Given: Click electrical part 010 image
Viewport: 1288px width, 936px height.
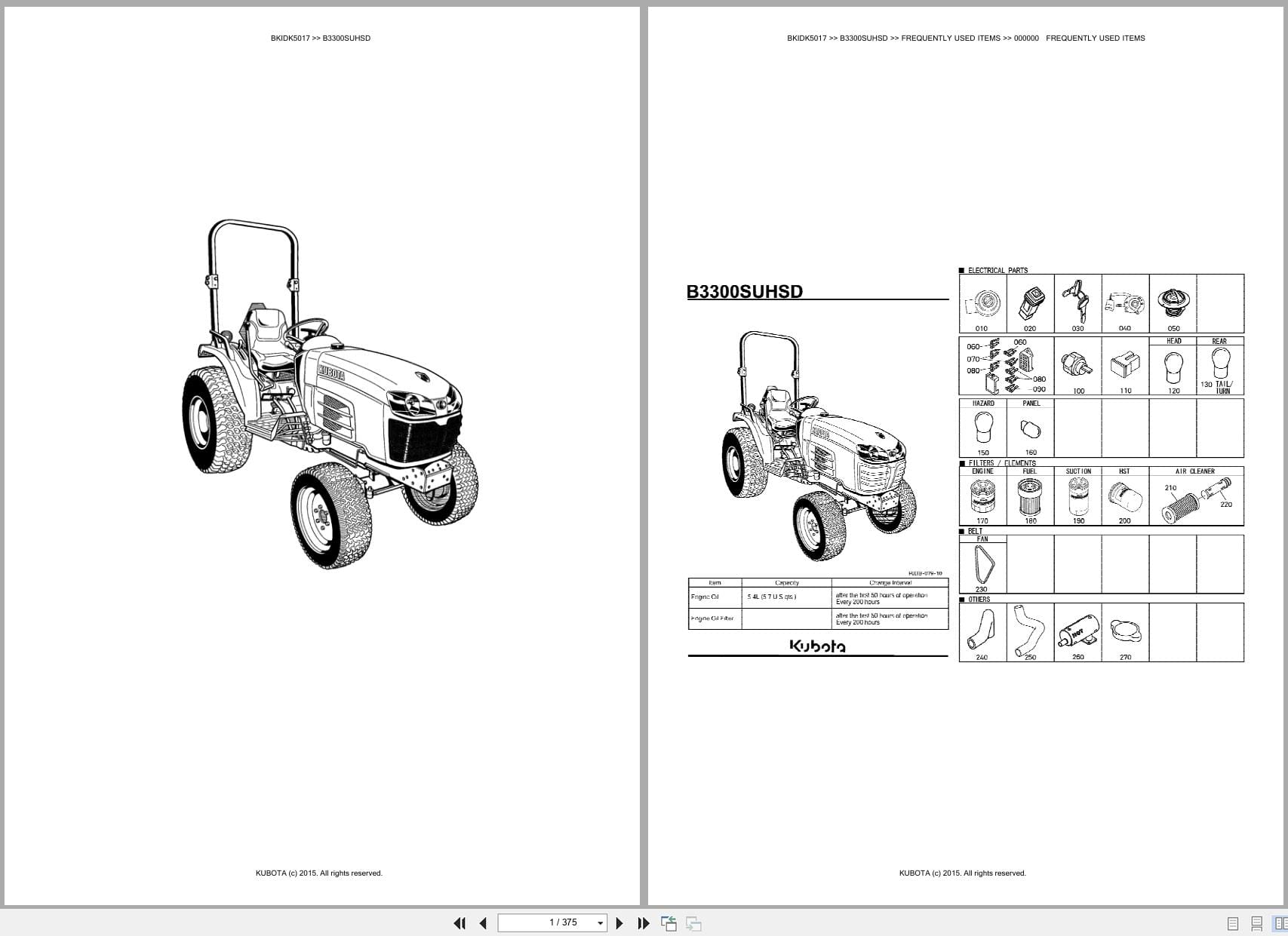Looking at the screenshot, I should pyautogui.click(x=982, y=304).
